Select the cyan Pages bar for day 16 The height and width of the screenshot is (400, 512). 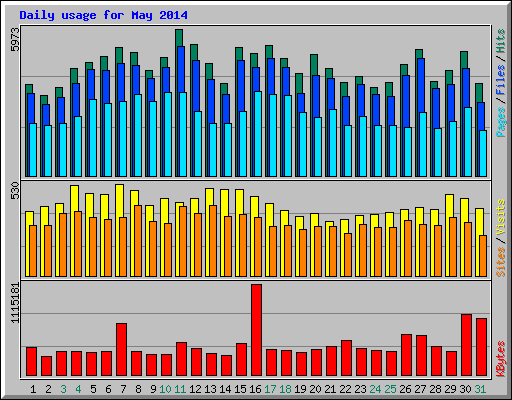[258, 134]
